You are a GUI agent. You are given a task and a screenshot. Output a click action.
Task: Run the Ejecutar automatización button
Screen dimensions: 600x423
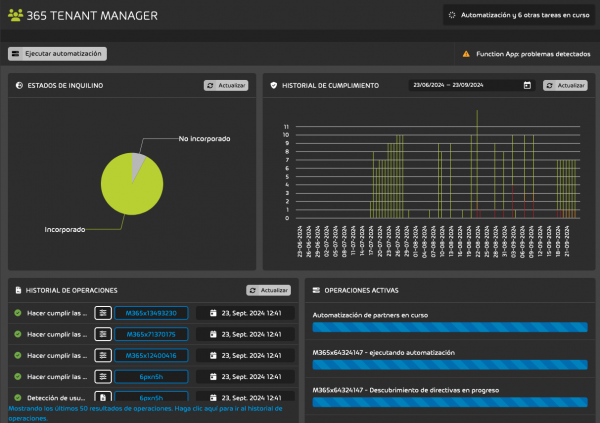tap(57, 54)
